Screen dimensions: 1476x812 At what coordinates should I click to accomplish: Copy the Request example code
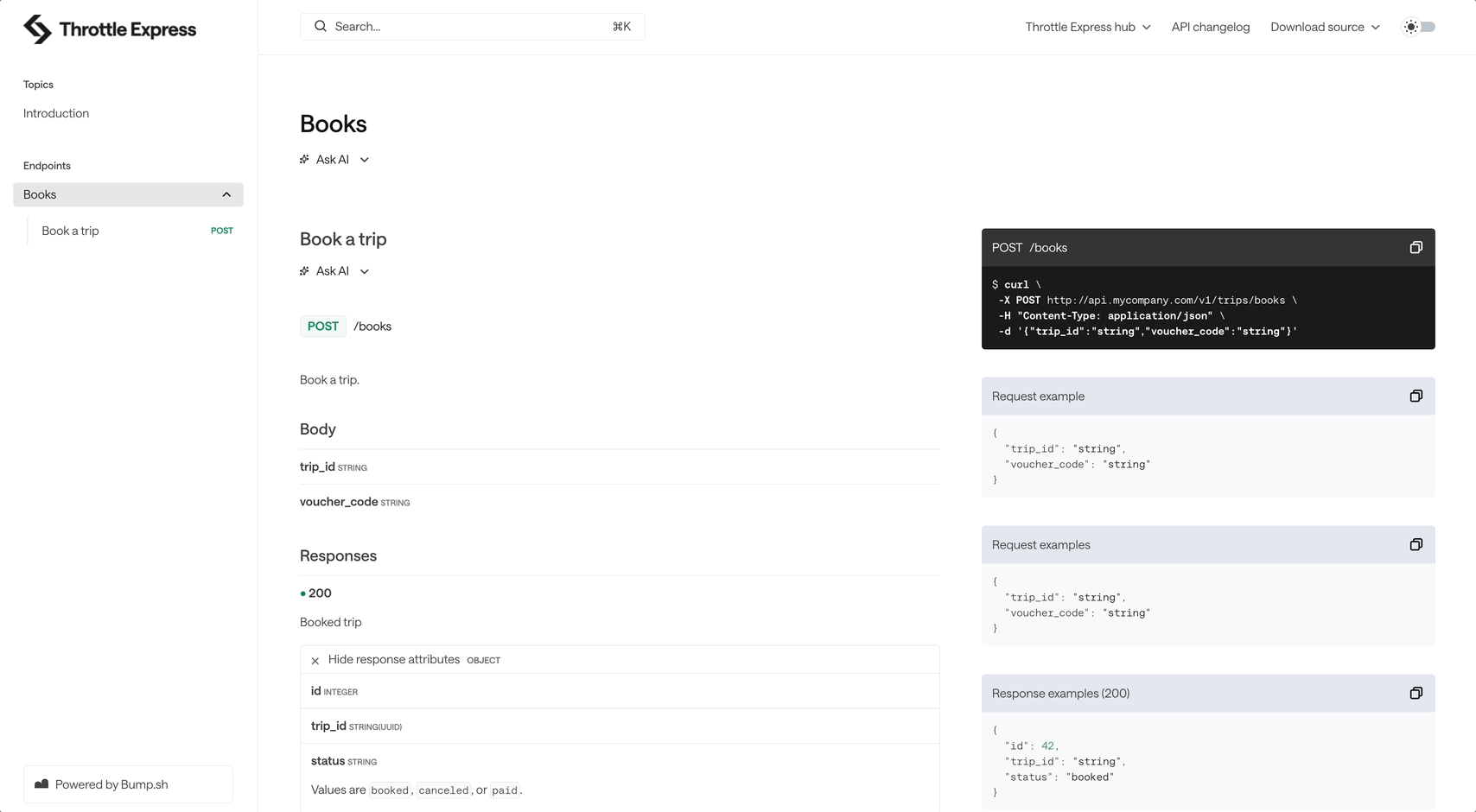click(x=1416, y=396)
